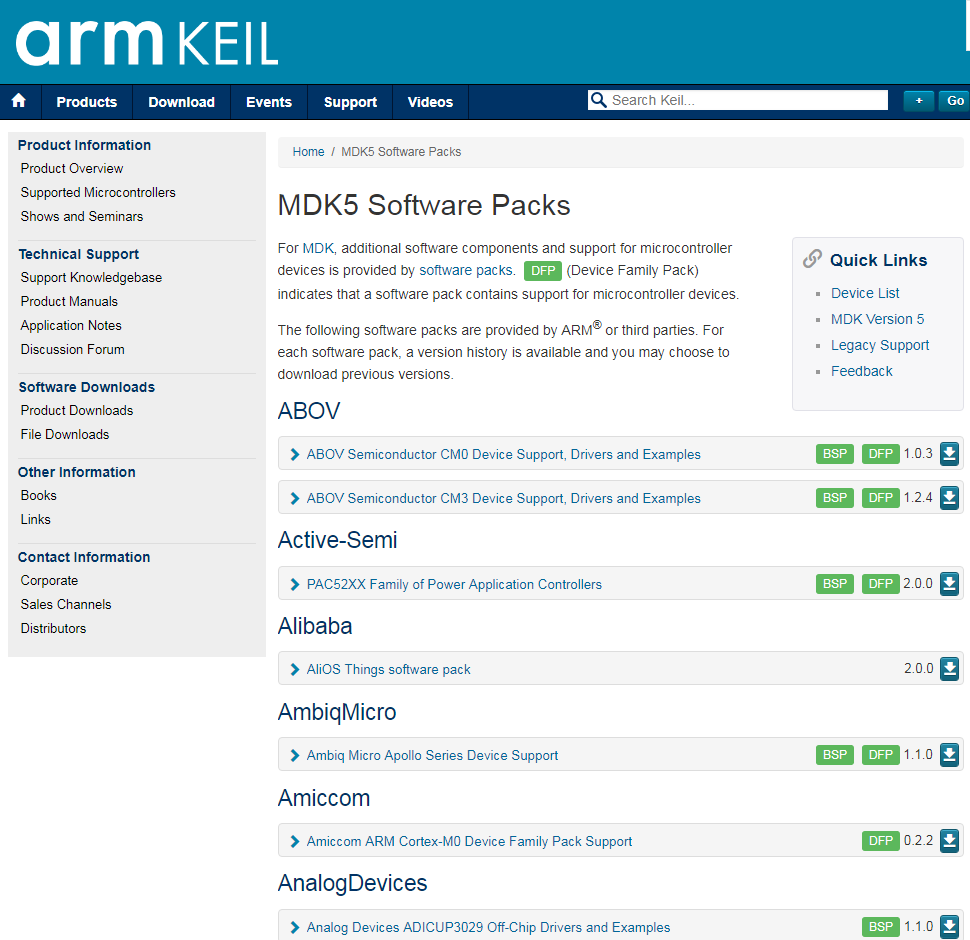Screen dimensions: 970x940
Task: Open Supported Microcontrollers in sidebar
Action: point(98,192)
